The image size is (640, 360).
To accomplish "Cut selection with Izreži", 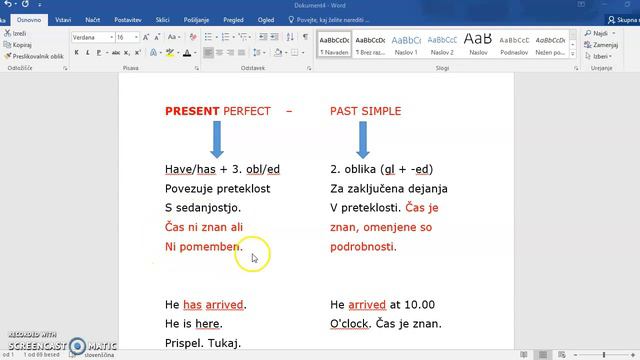I will coord(15,33).
